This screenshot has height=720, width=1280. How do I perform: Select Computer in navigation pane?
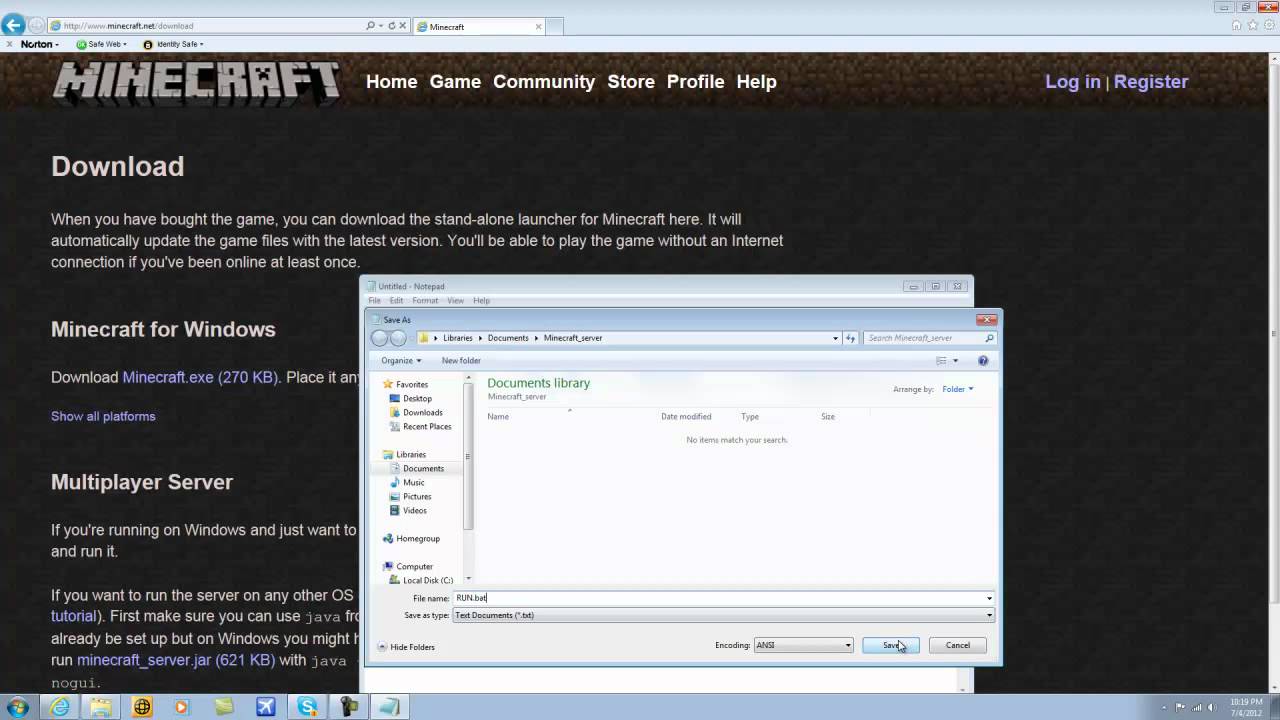414,566
